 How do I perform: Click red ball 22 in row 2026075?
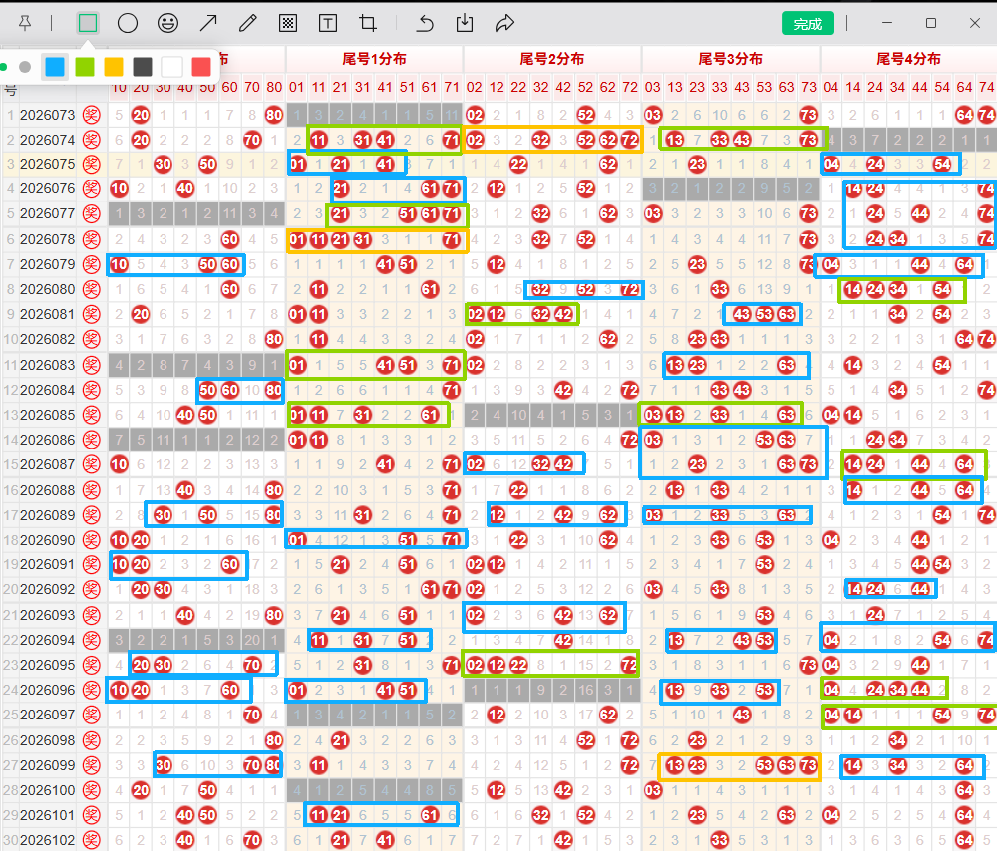coord(518,164)
